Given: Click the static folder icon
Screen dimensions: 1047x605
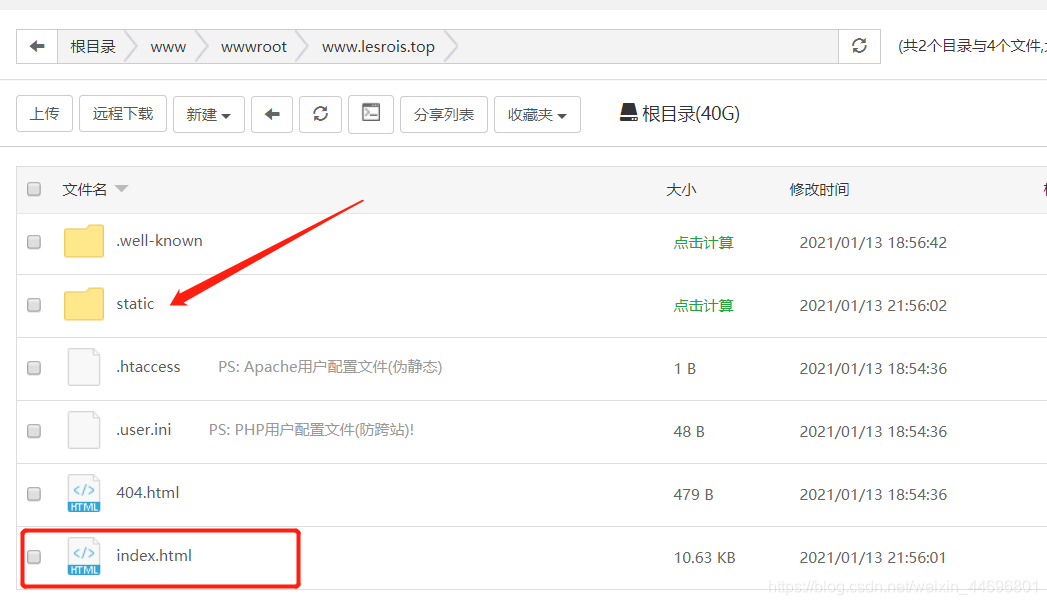Looking at the screenshot, I should [83, 304].
